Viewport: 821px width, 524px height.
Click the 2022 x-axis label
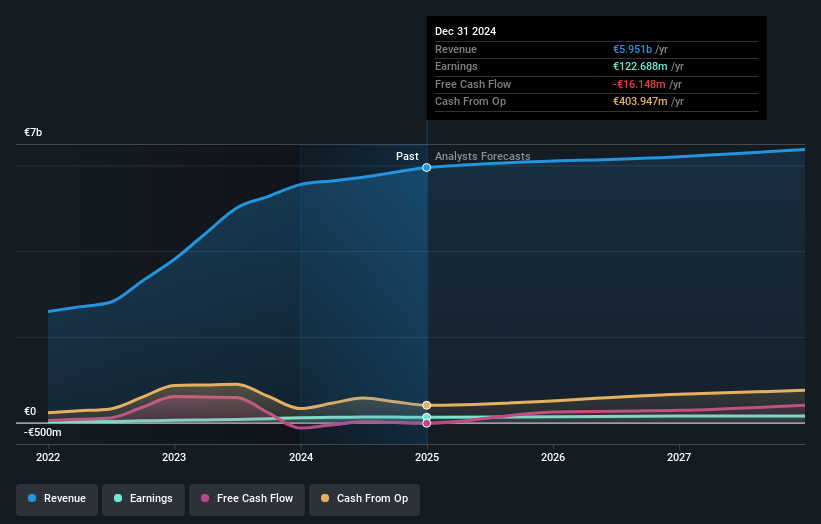coord(48,457)
